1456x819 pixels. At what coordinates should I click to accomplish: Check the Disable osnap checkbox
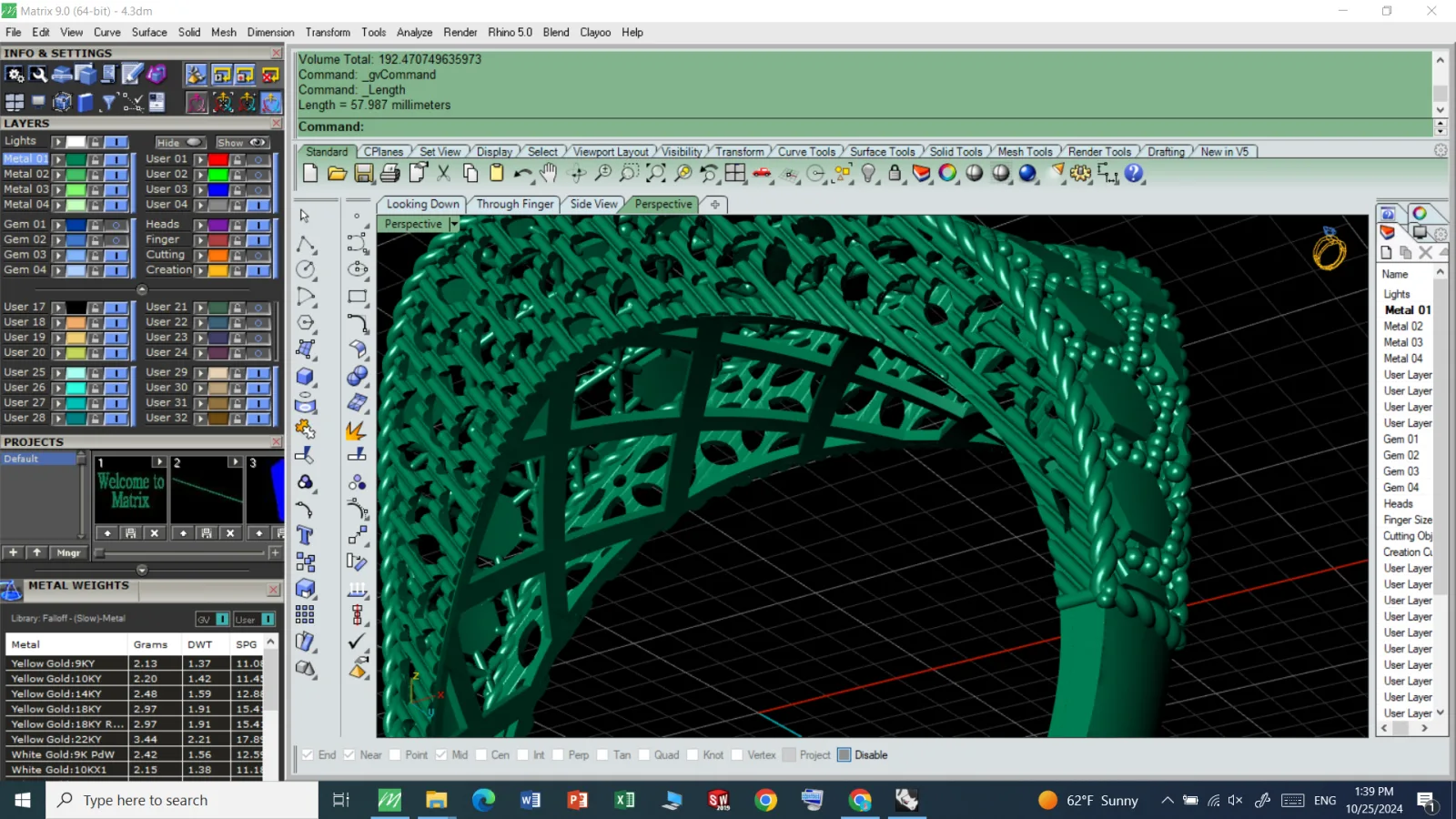[x=844, y=755]
